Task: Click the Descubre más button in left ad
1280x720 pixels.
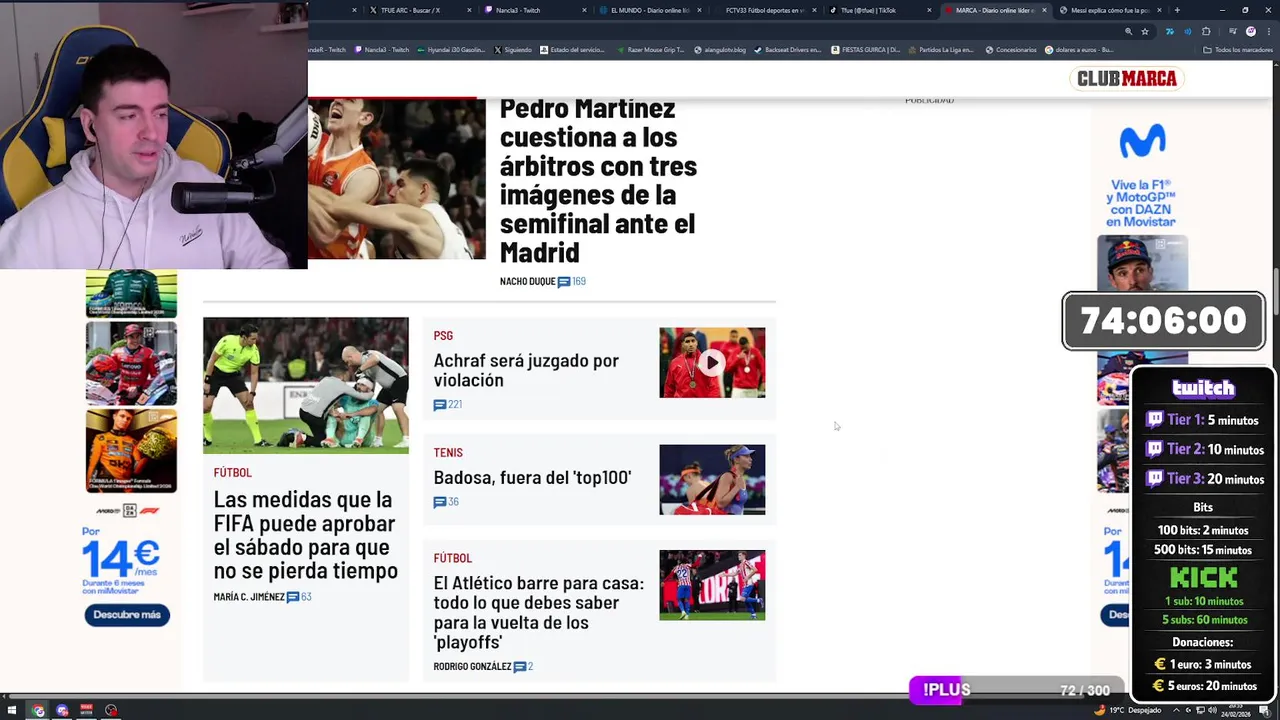Action: tap(127, 615)
